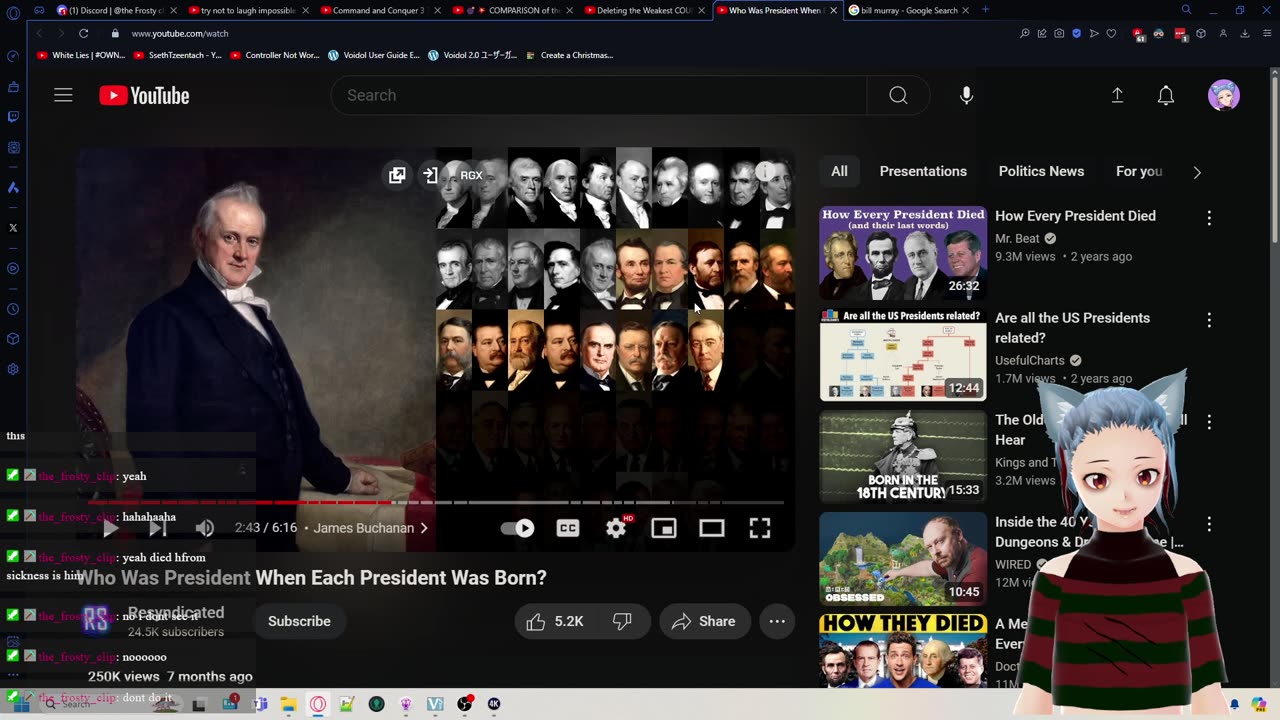Click the Resyndicated channel avatar
The width and height of the screenshot is (1280, 720).
pyautogui.click(x=96, y=621)
